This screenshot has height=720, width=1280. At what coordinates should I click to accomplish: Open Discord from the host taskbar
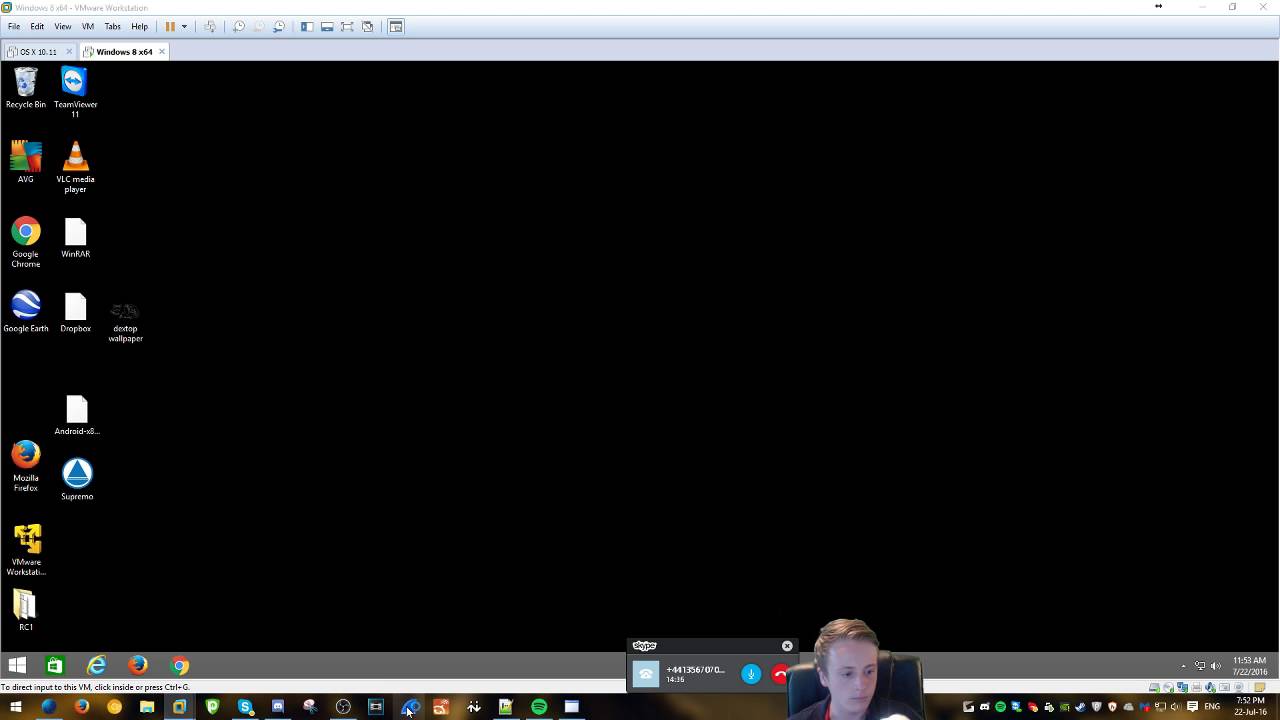pyautogui.click(x=278, y=707)
